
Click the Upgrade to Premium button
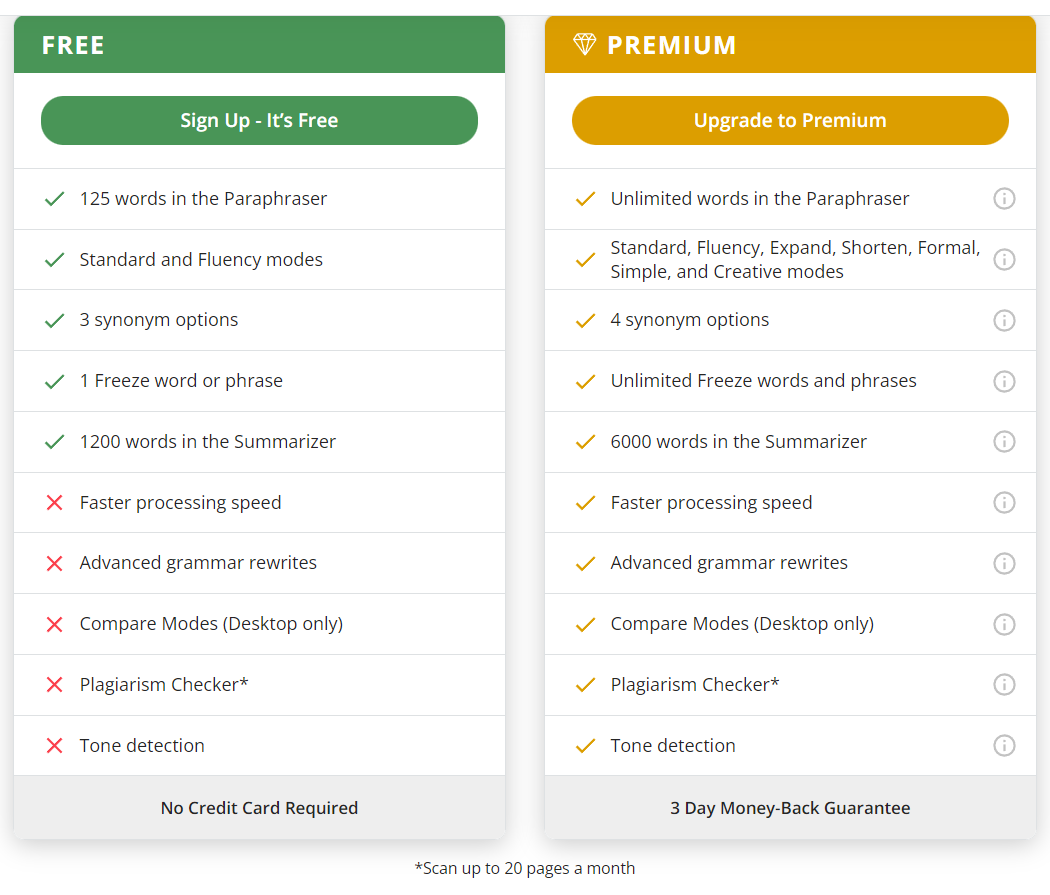790,121
